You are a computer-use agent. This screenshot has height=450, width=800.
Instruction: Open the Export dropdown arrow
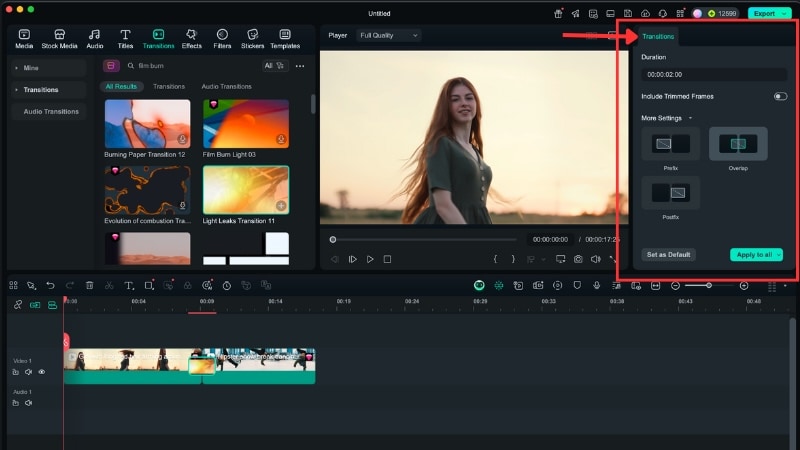tap(785, 14)
